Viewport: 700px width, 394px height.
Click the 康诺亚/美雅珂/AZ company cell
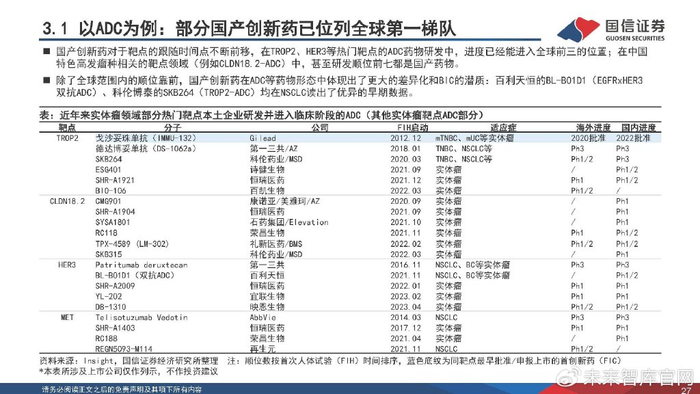285,201
